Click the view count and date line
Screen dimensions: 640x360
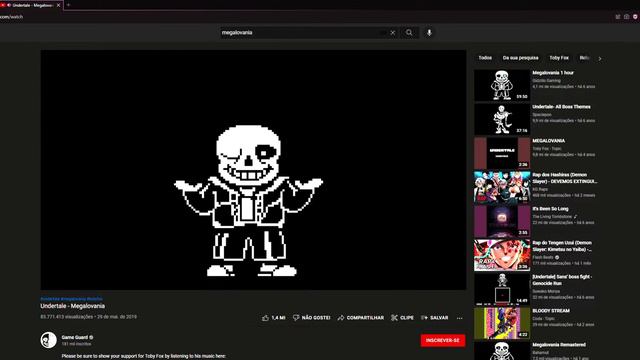click(x=89, y=317)
